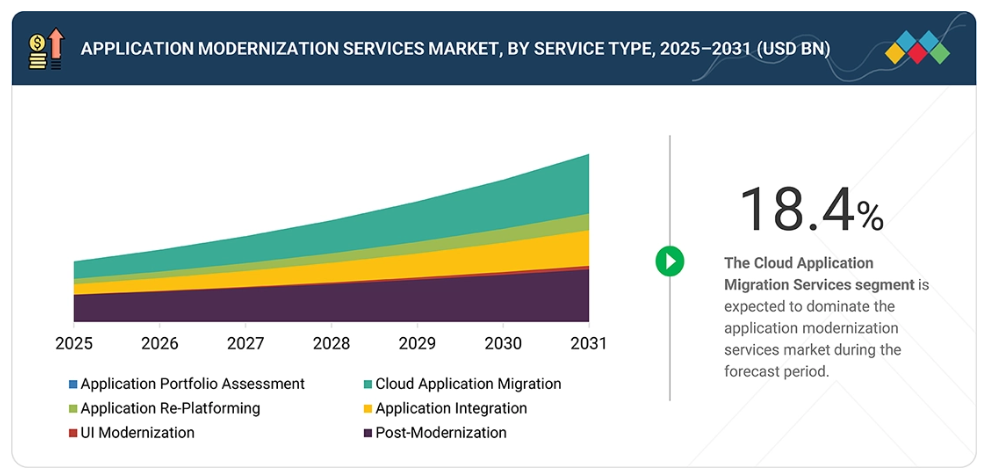
Task: Click the Post-Modernization legend label
Action: [x=441, y=433]
